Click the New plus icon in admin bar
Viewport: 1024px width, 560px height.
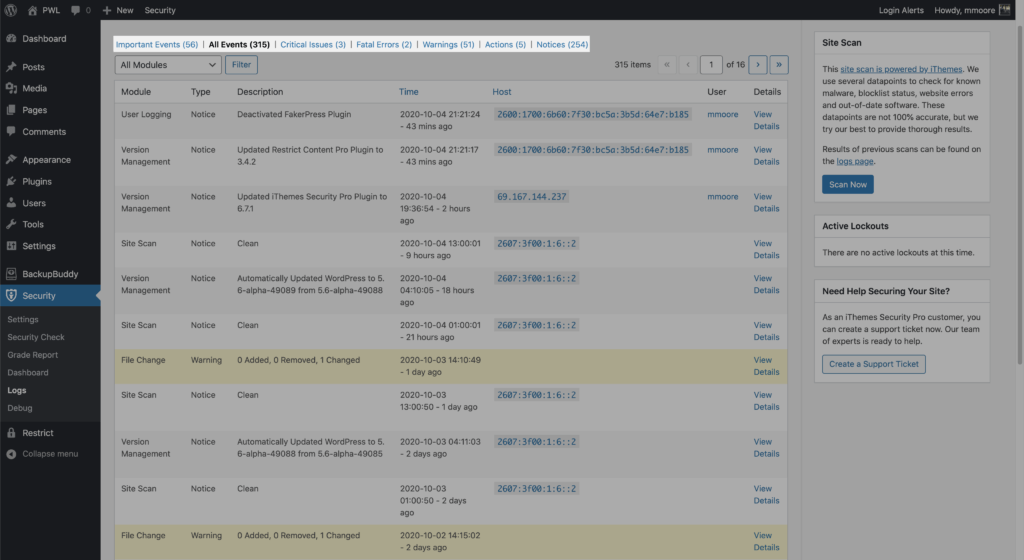(x=106, y=10)
